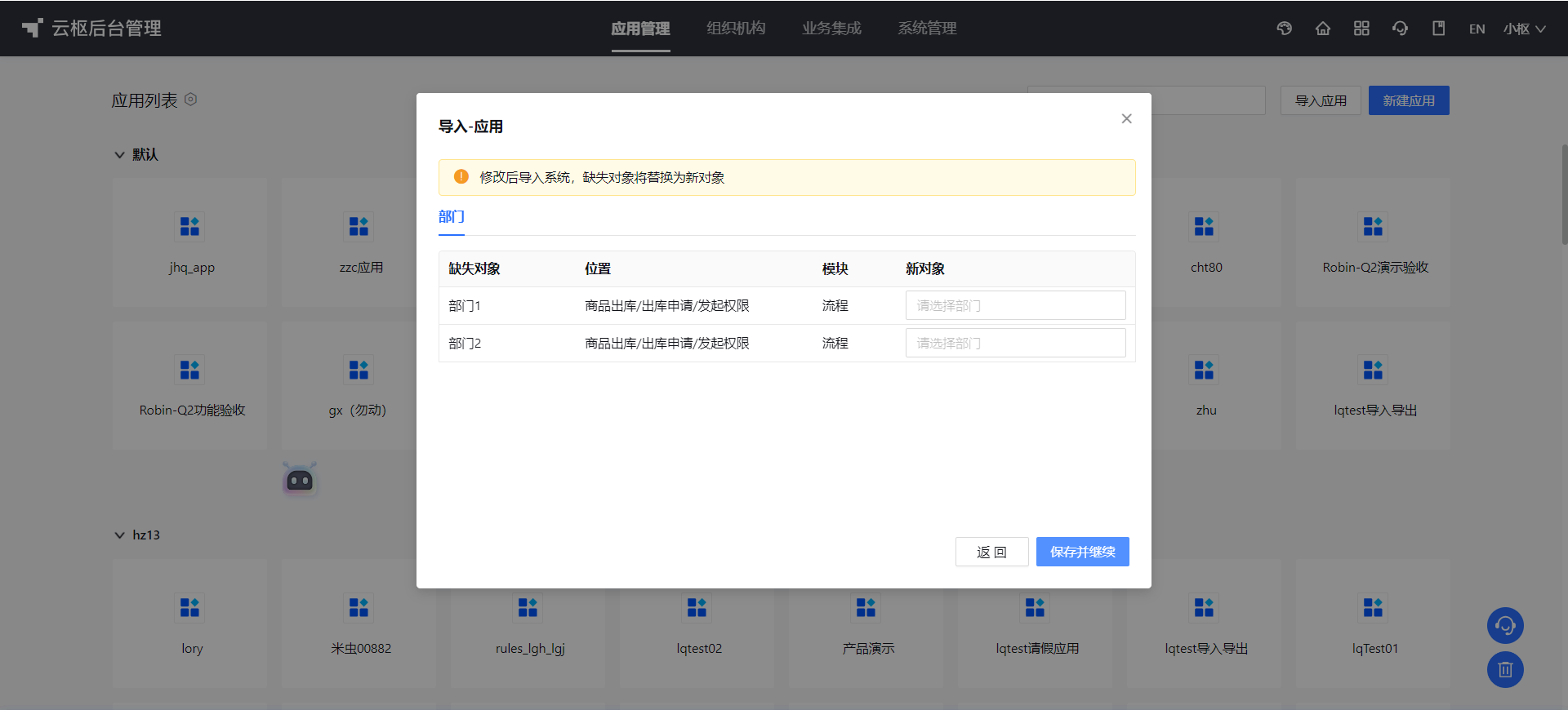Switch to 组织机构 tab
This screenshot has height=710, width=1568.
pyautogui.click(x=736, y=29)
